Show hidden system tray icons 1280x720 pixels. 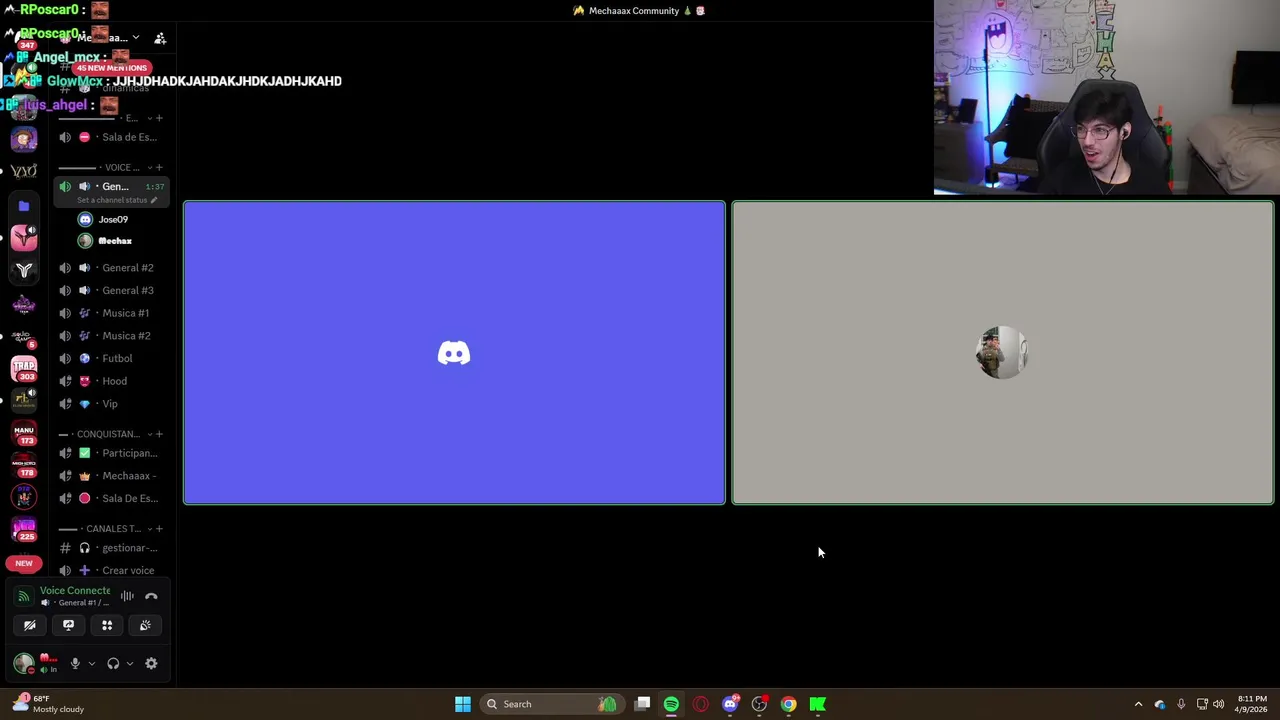1138,704
